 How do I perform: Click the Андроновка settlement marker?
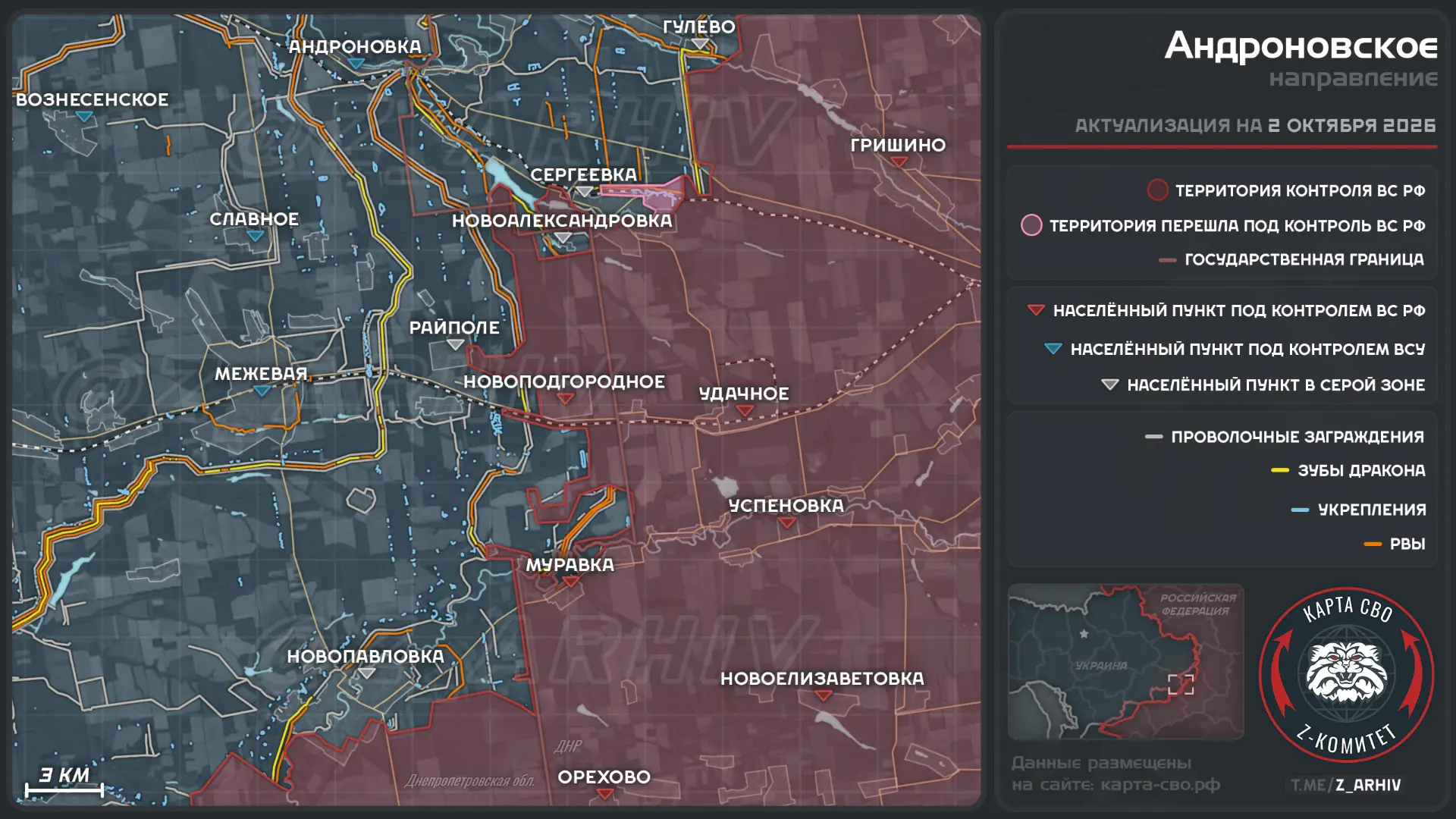pos(356,64)
